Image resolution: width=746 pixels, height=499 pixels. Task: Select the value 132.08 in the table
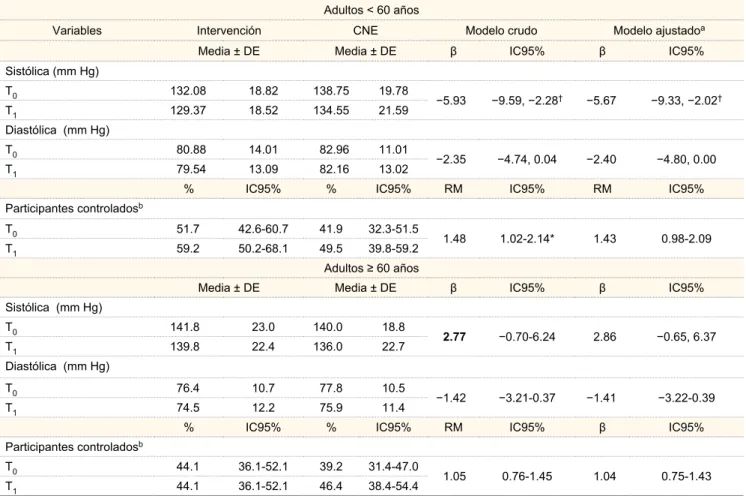point(188,91)
